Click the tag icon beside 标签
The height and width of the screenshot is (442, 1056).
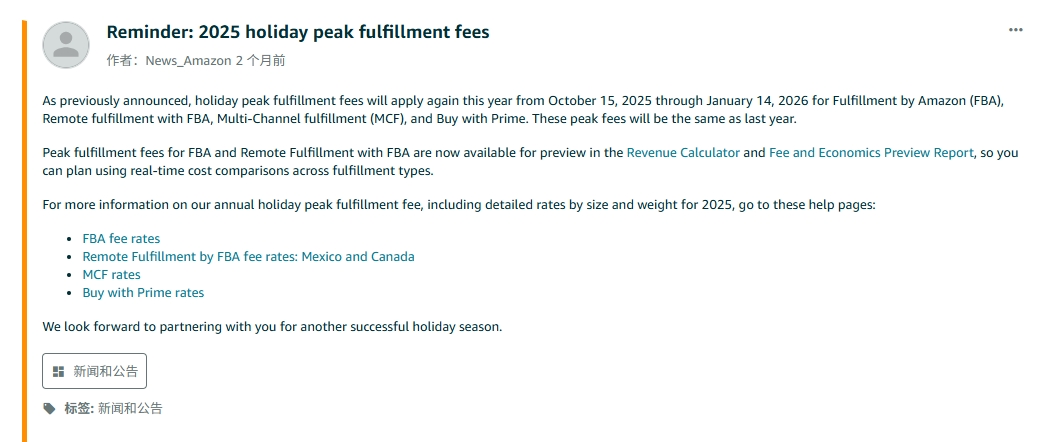click(49, 408)
